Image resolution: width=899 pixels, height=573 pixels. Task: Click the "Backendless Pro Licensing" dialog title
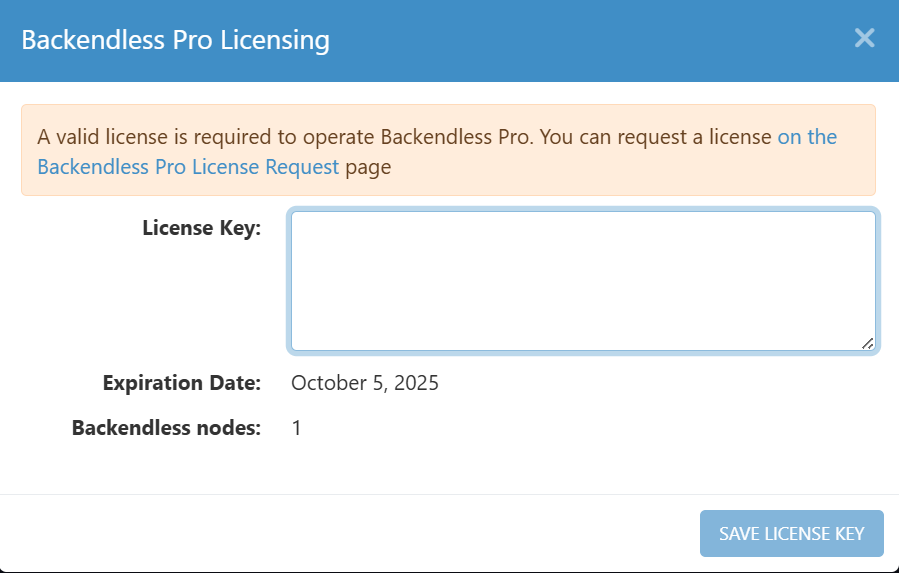point(175,40)
